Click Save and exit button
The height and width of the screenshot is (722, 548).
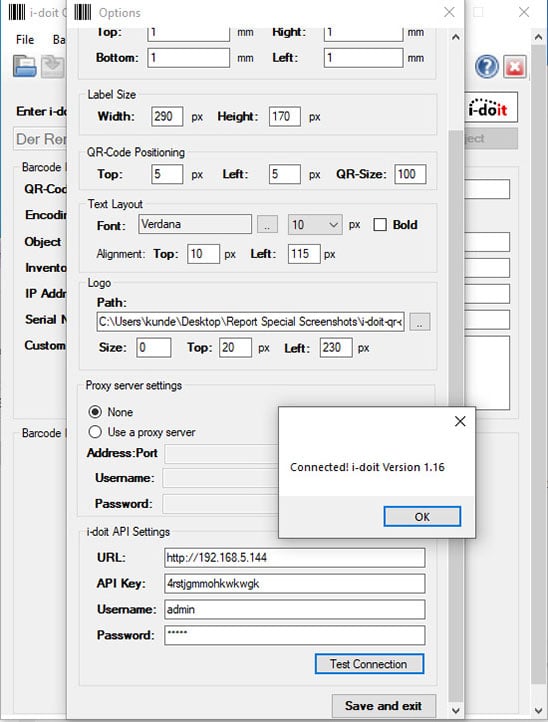click(x=383, y=706)
